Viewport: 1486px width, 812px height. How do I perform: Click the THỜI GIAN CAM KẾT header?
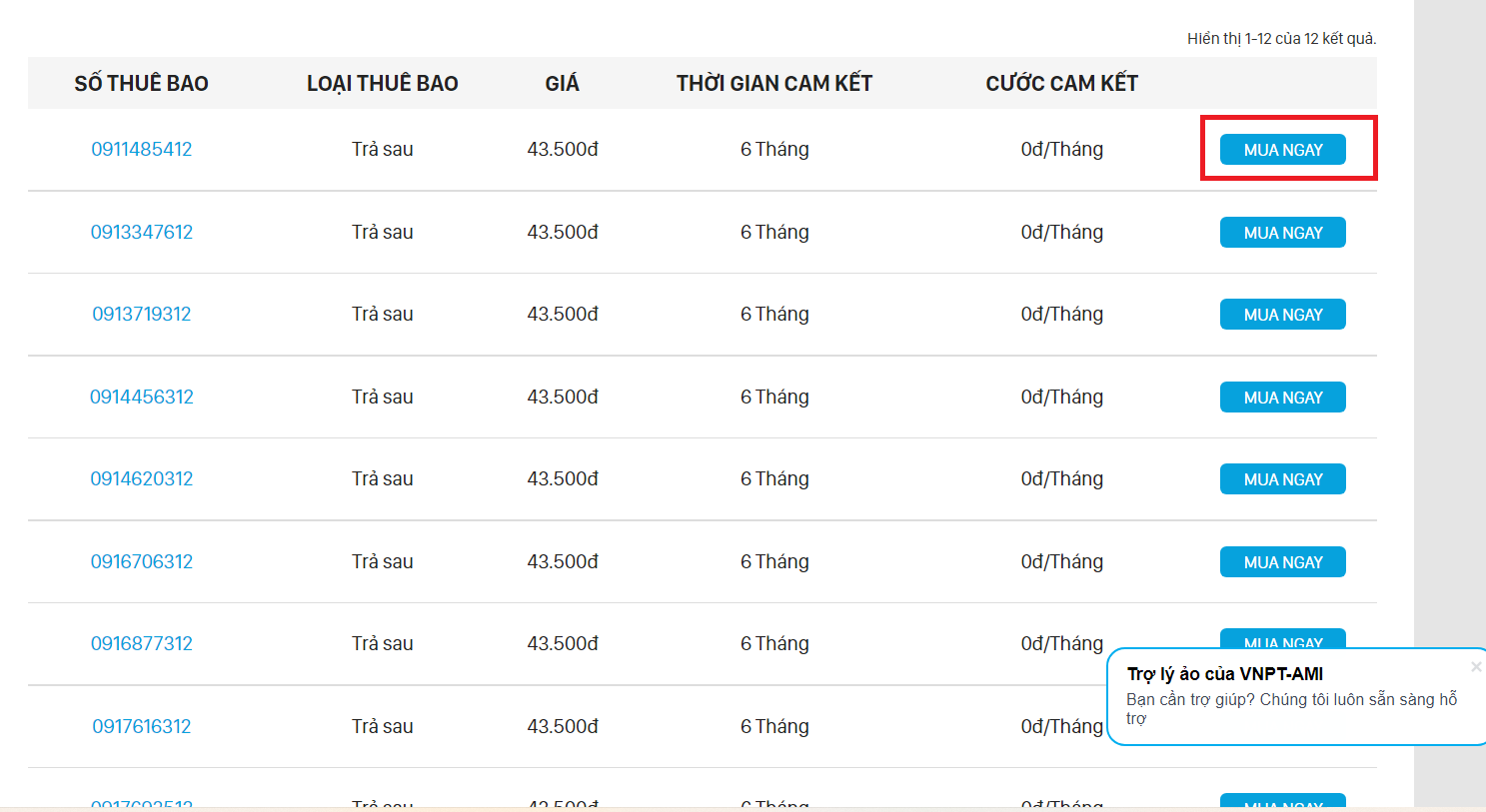click(x=774, y=84)
